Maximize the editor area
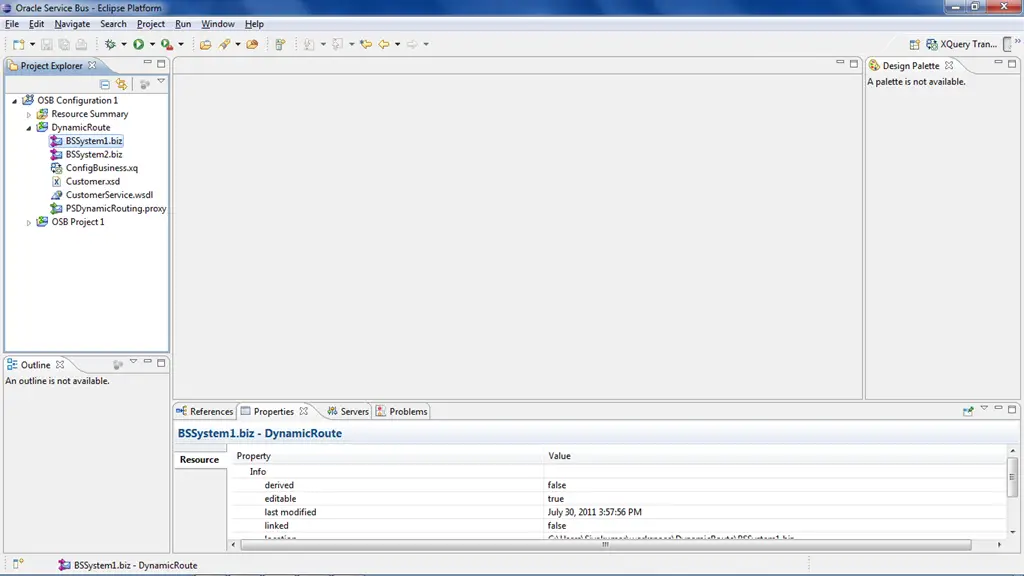This screenshot has width=1024, height=576. 854,63
